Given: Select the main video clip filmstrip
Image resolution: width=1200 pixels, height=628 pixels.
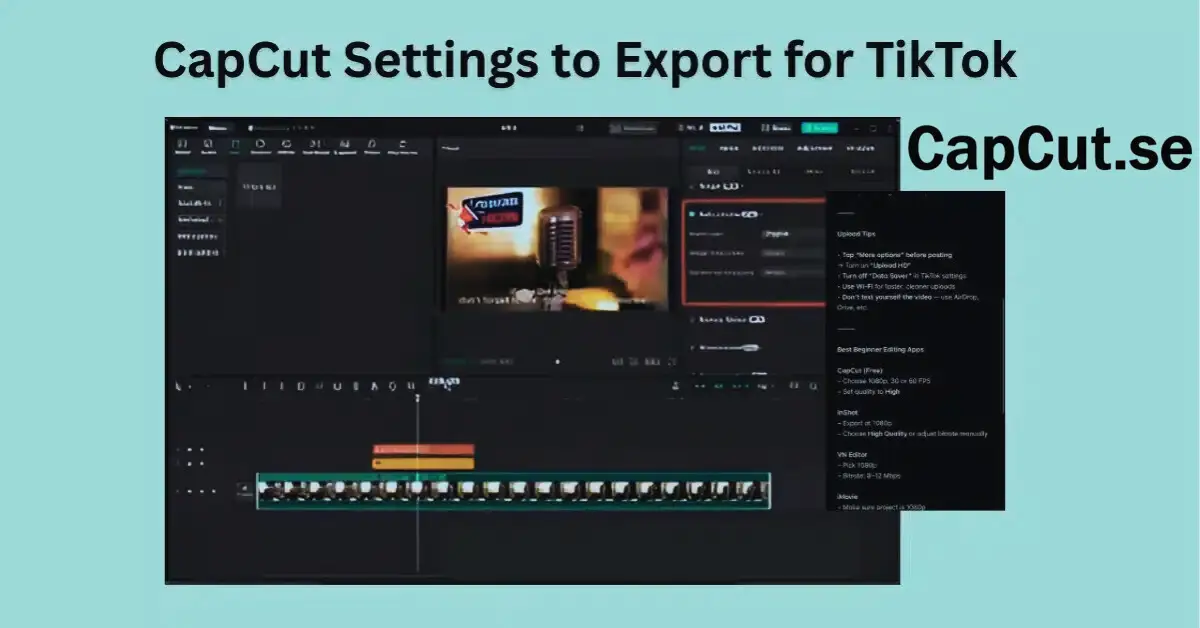Looking at the screenshot, I should point(514,491).
